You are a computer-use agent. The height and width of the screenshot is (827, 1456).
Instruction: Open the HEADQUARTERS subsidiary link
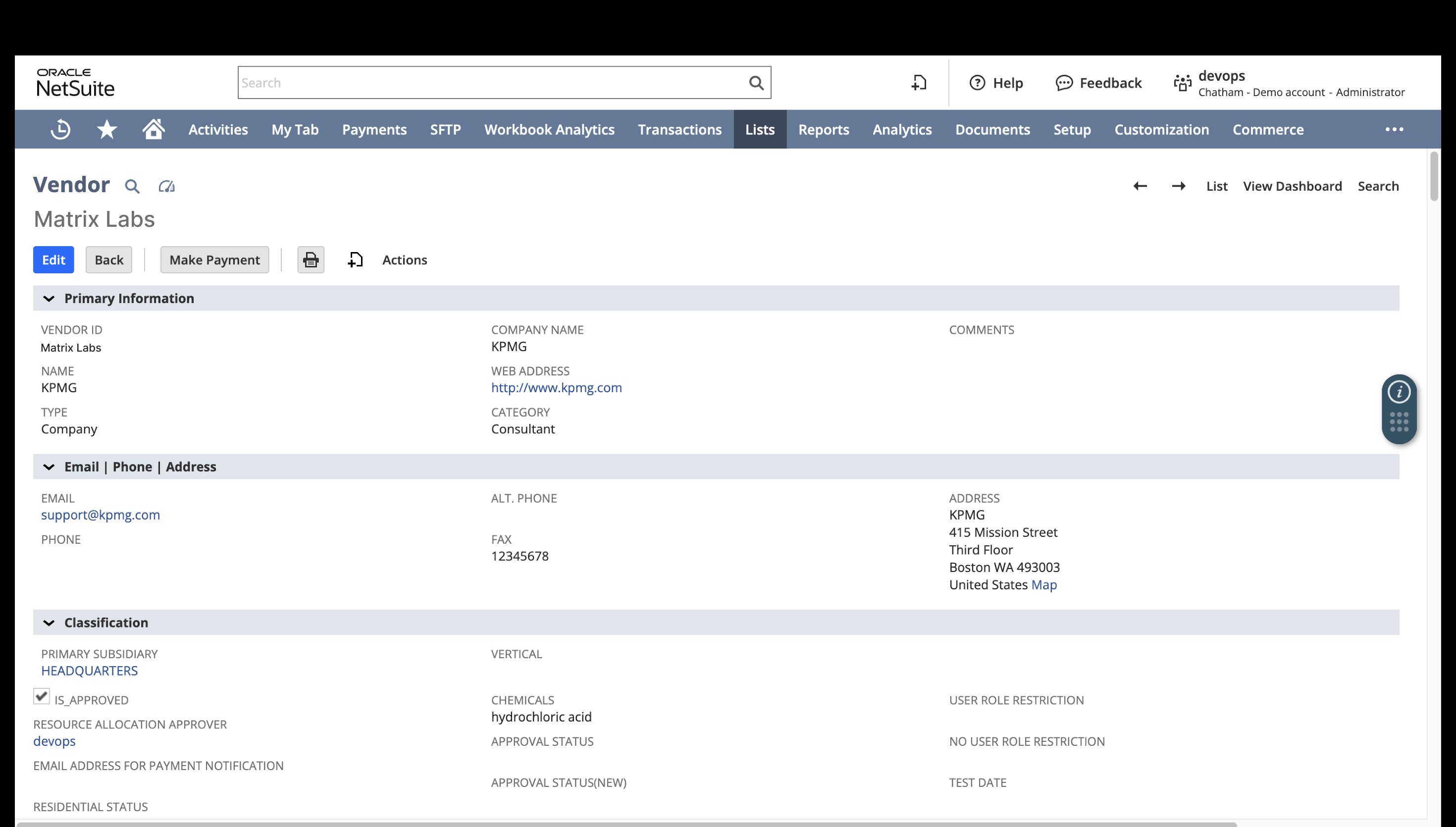(89, 671)
